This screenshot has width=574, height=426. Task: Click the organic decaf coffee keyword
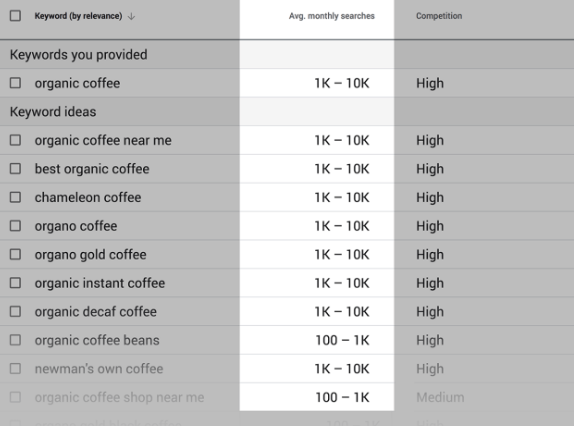96,312
